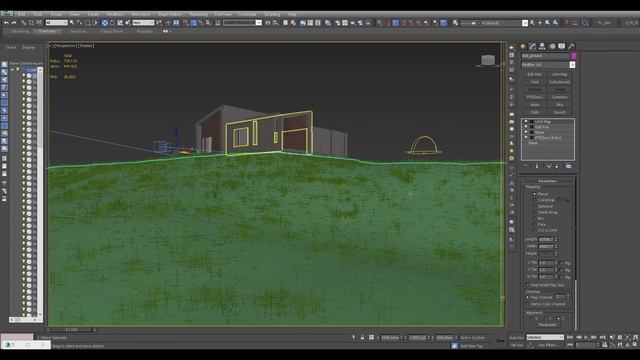Click the time slider at bottom of viewport
Viewport: 640px width, 360px height.
(71, 330)
